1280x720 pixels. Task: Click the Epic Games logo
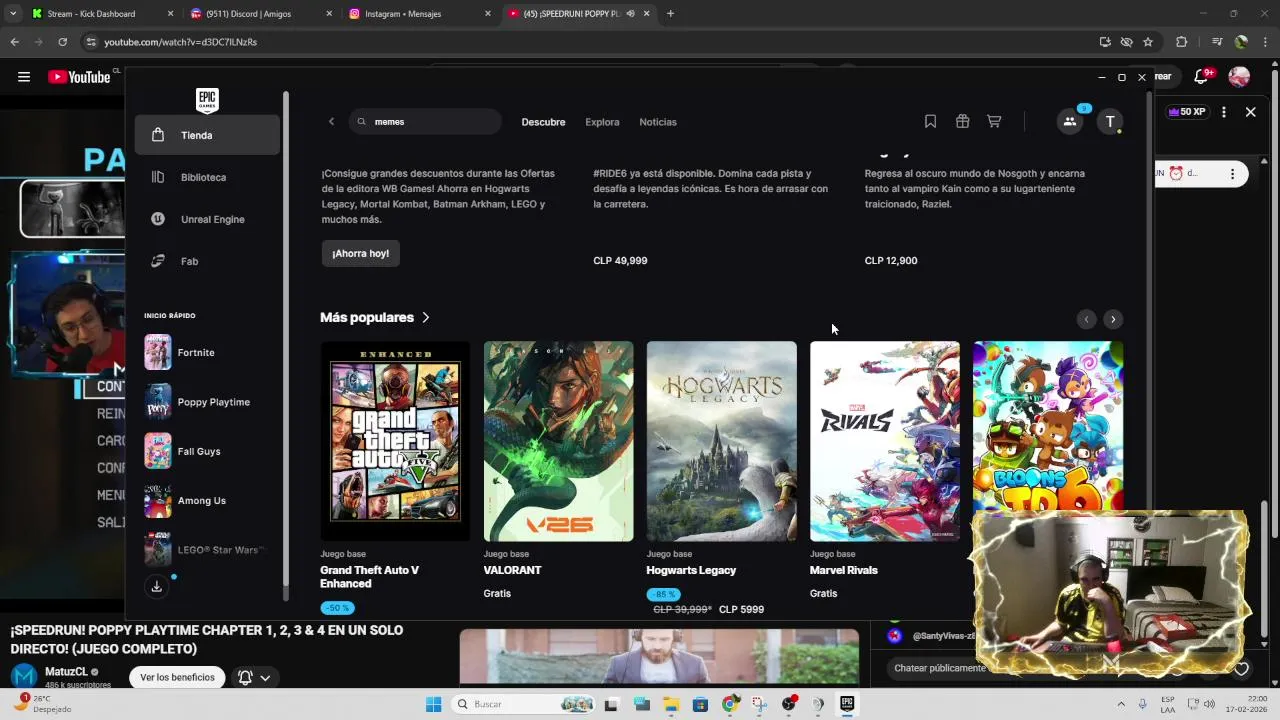(207, 99)
